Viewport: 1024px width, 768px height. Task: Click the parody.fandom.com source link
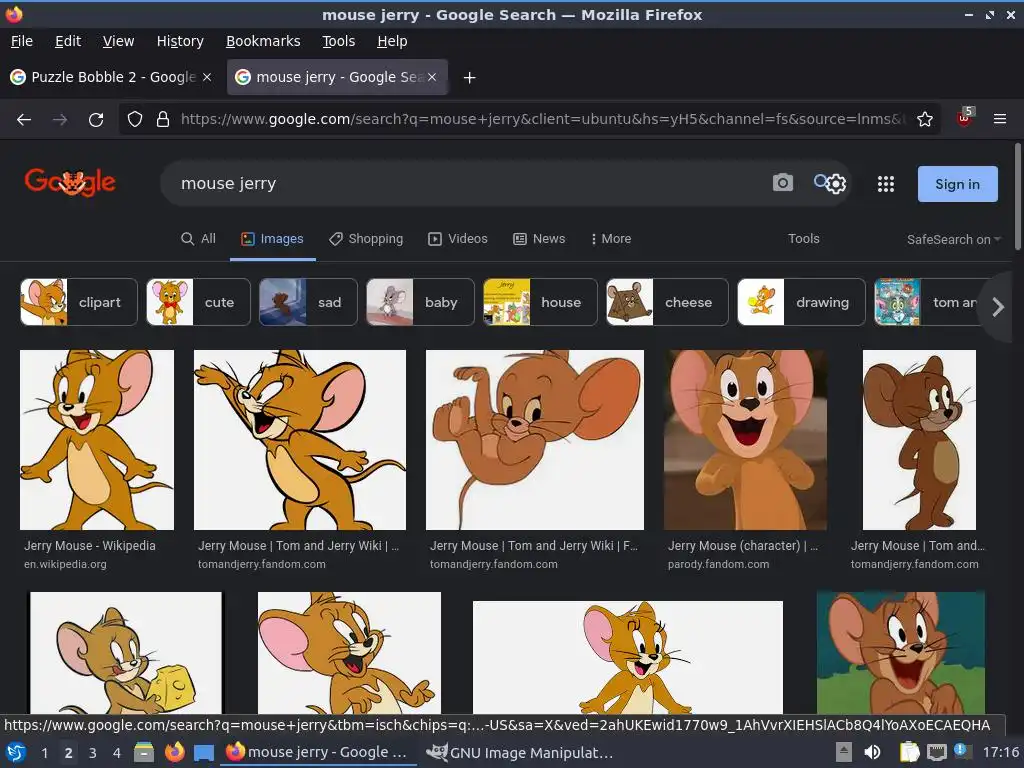pos(718,564)
